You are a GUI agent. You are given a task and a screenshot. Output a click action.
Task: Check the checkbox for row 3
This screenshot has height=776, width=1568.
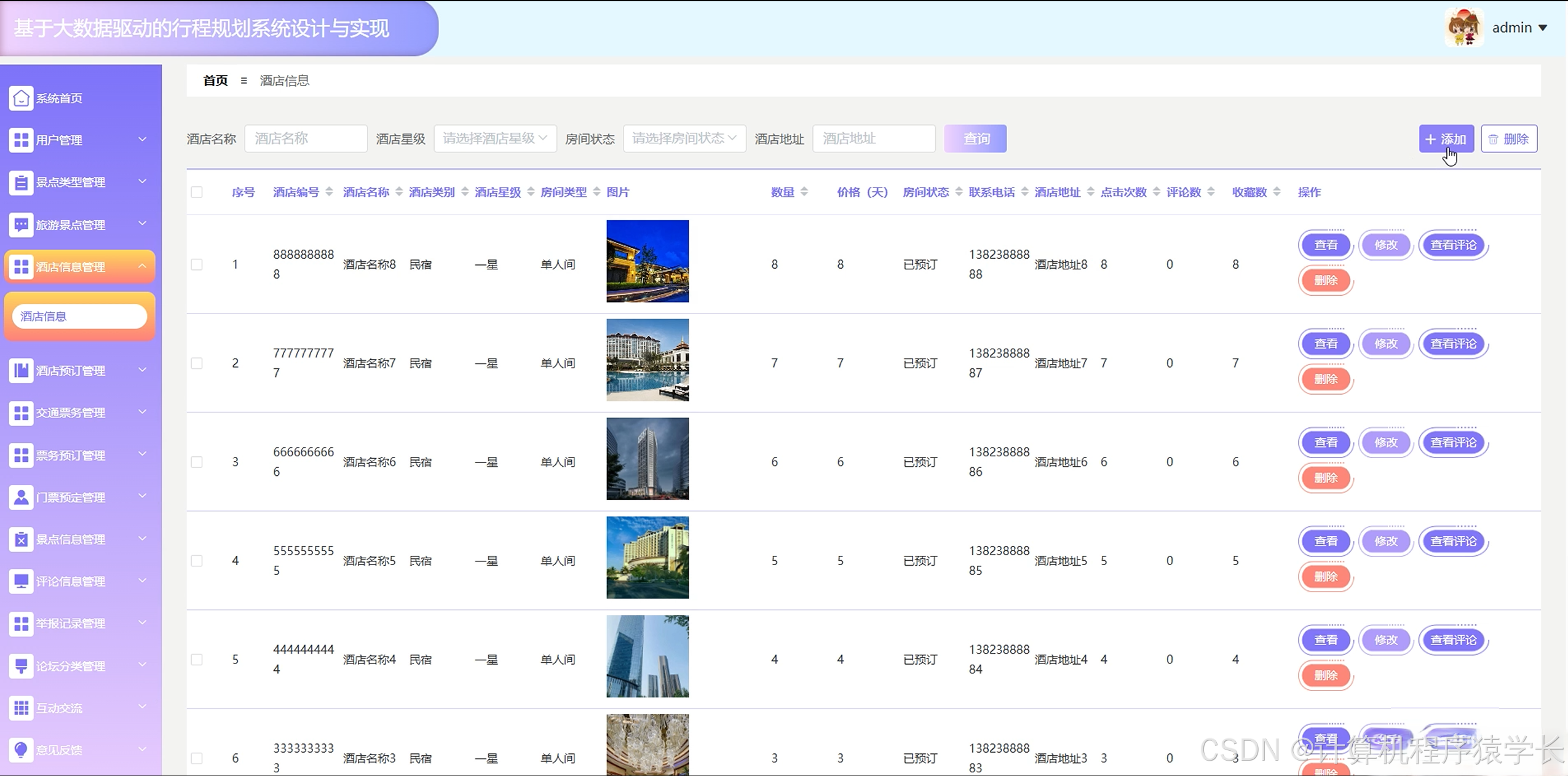(x=197, y=462)
